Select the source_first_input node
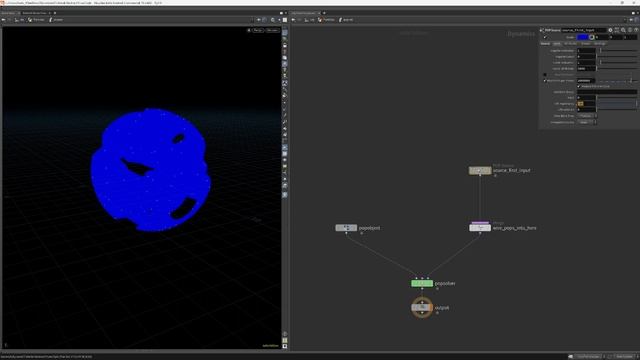The image size is (640, 360). coord(480,170)
